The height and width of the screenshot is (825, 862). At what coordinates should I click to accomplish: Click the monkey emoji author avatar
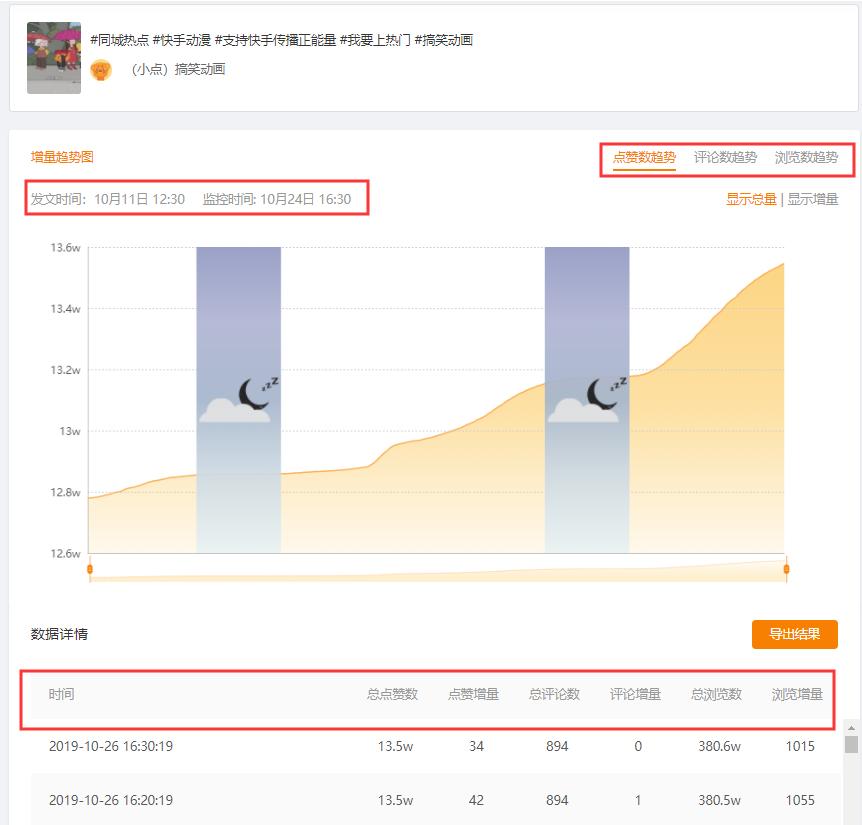coord(98,70)
